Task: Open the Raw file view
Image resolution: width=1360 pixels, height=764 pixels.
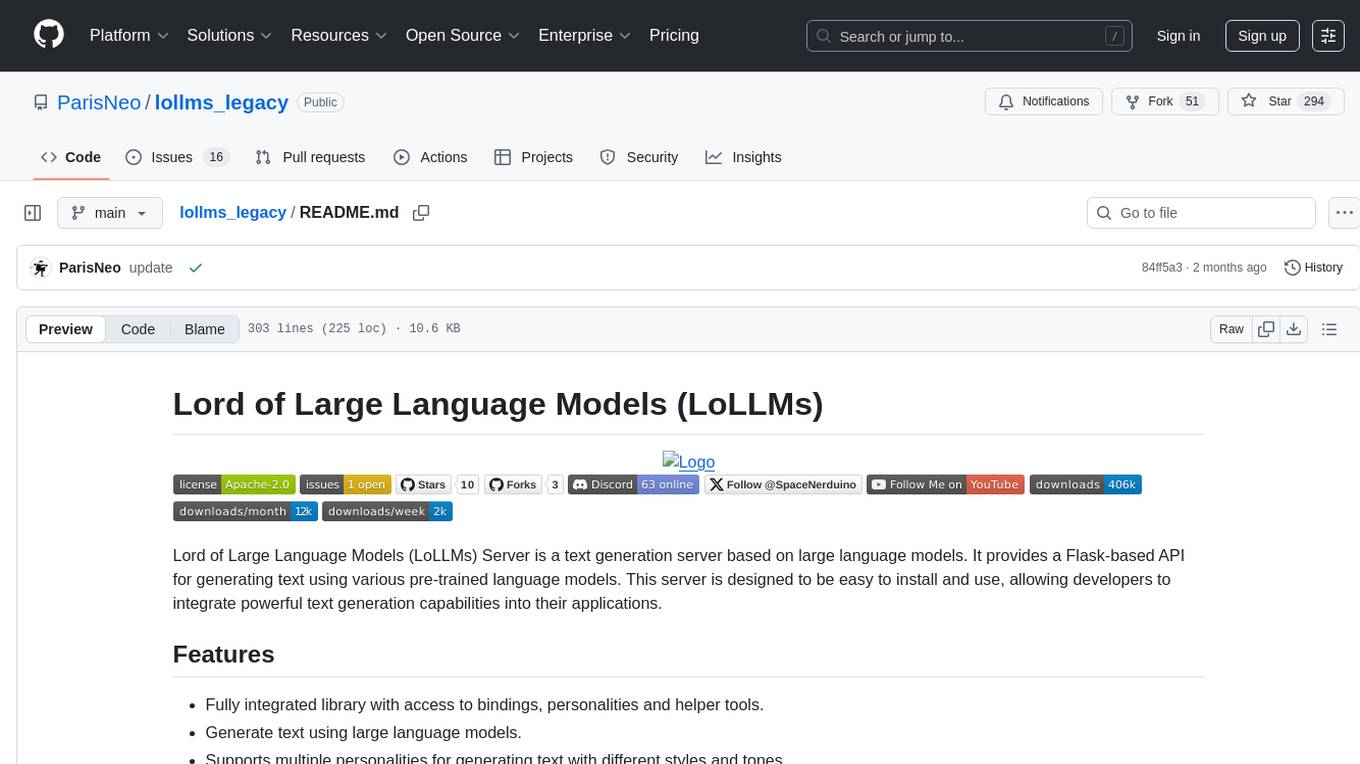Action: [1231, 329]
